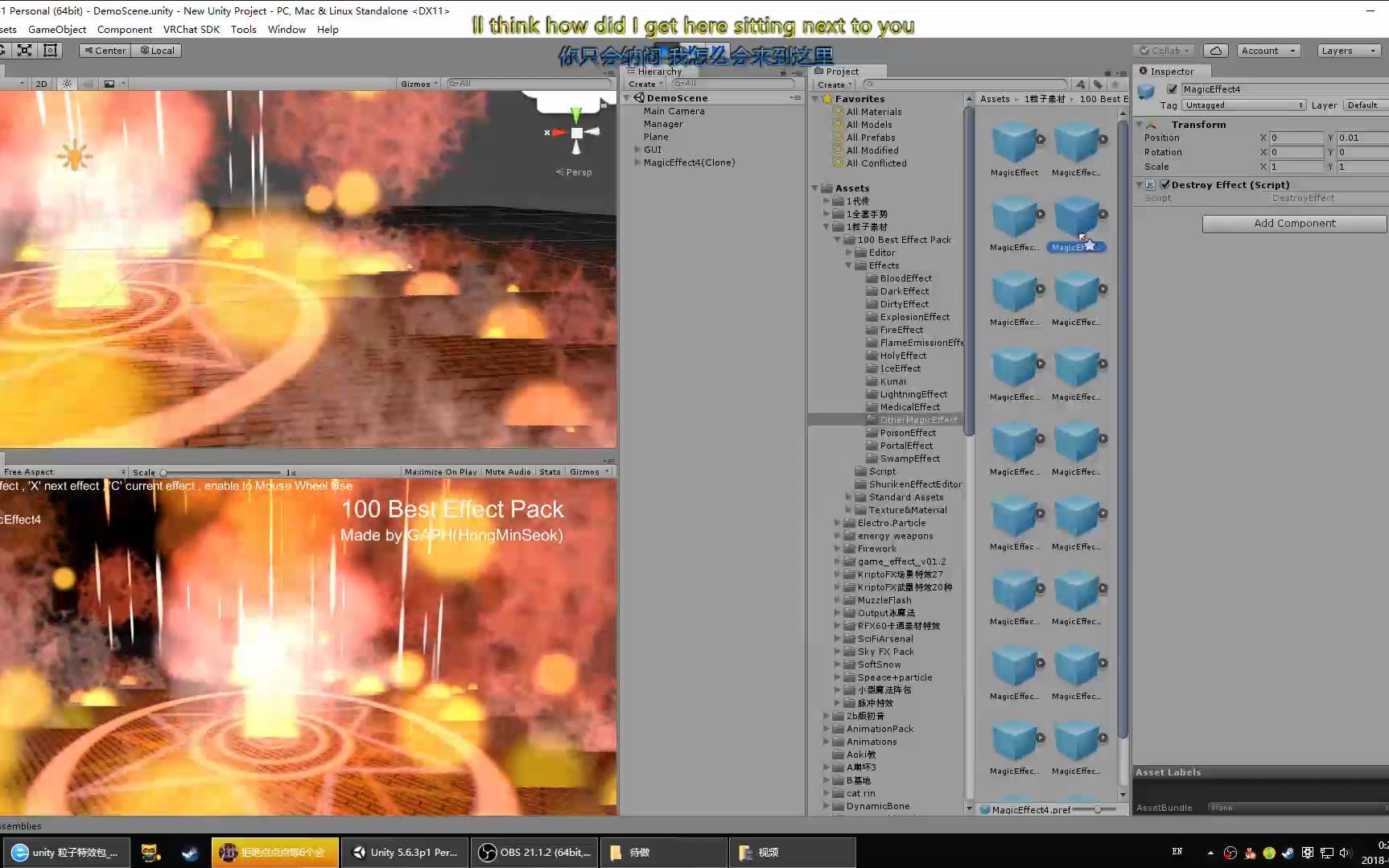Click Steam icon in taskbar
This screenshot has width=1389, height=868.
coord(190,852)
